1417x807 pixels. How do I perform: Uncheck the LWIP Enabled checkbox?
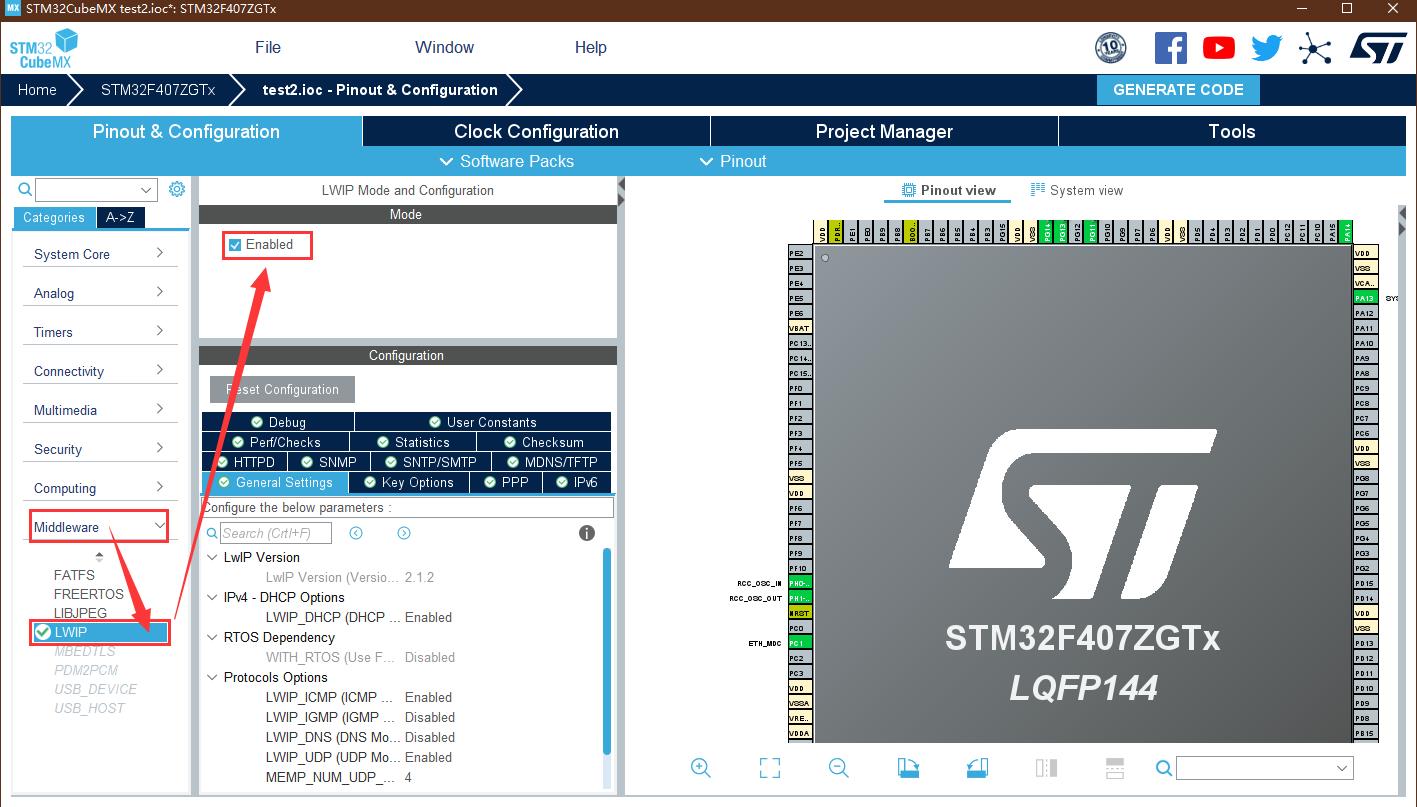click(235, 245)
